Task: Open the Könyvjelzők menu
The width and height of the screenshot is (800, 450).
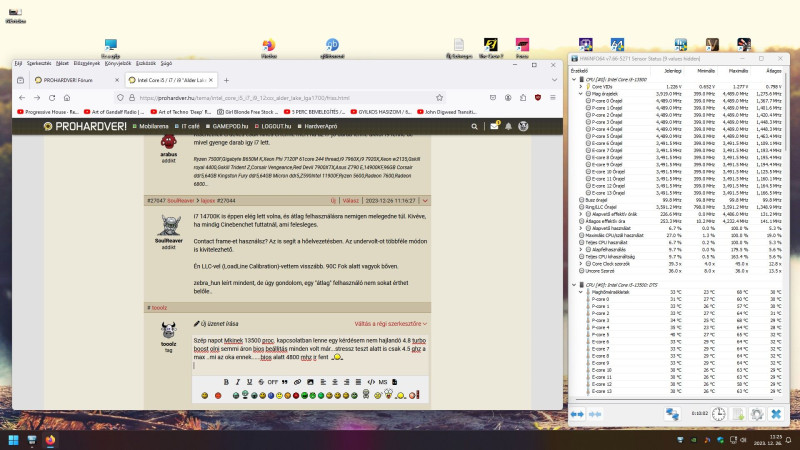Action: (x=118, y=64)
